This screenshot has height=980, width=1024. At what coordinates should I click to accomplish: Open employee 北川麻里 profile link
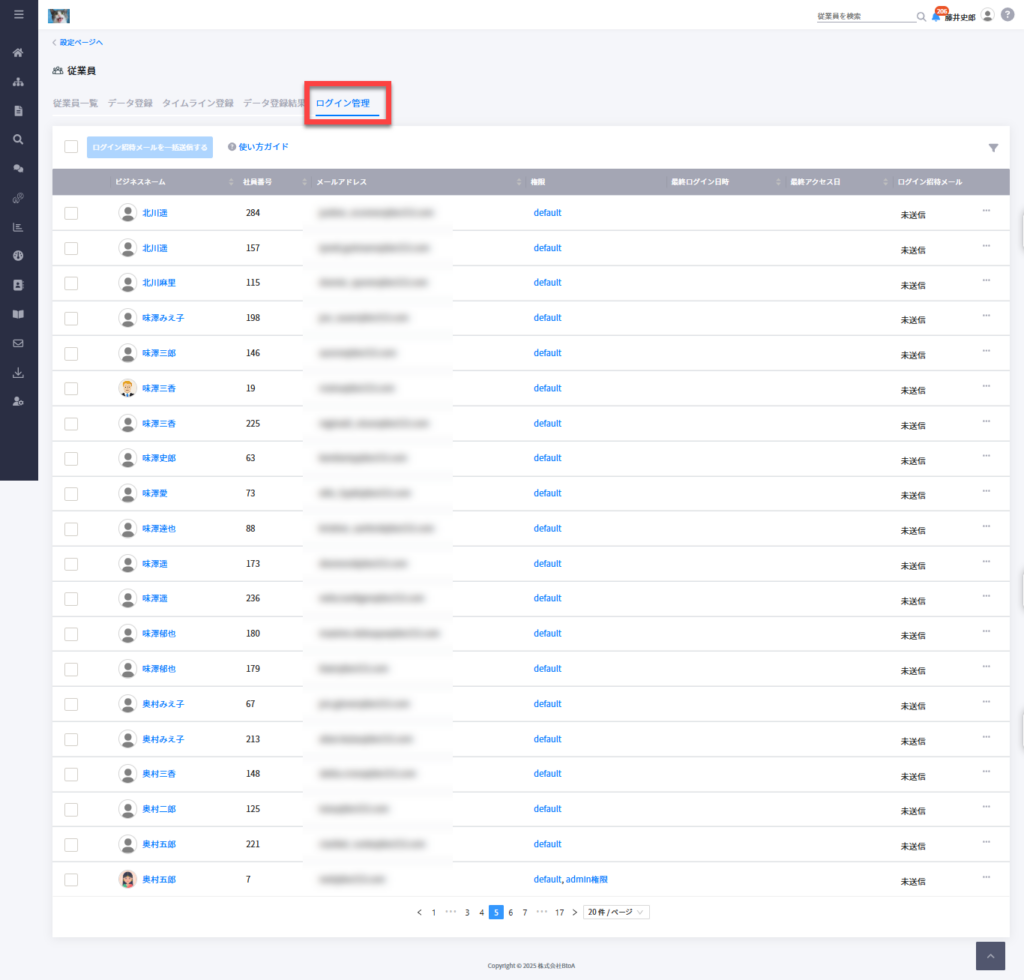click(159, 283)
